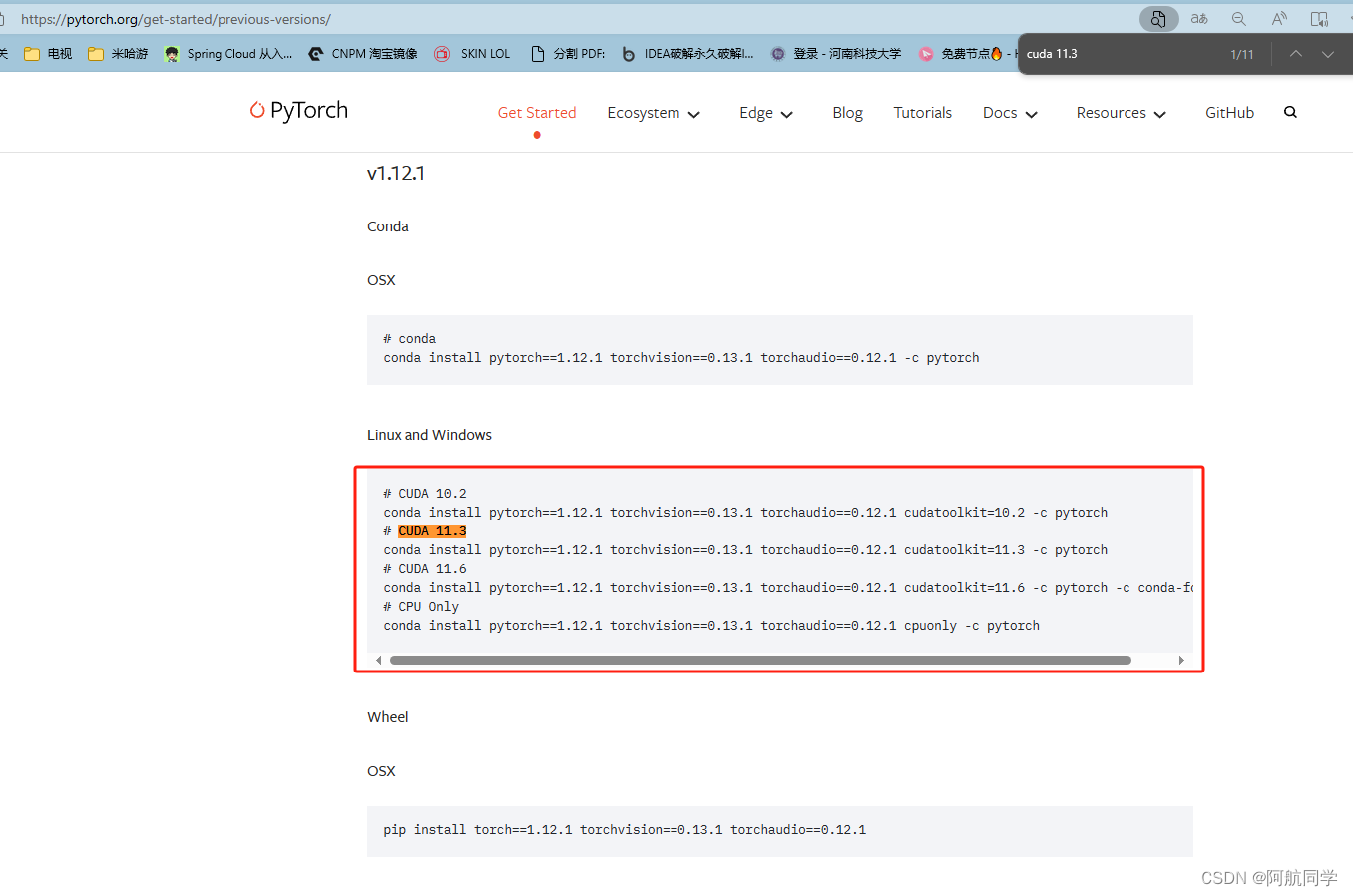This screenshot has width=1353, height=896.
Task: Open the CNPM 淘宝镜像 bookmark
Action: 363,54
